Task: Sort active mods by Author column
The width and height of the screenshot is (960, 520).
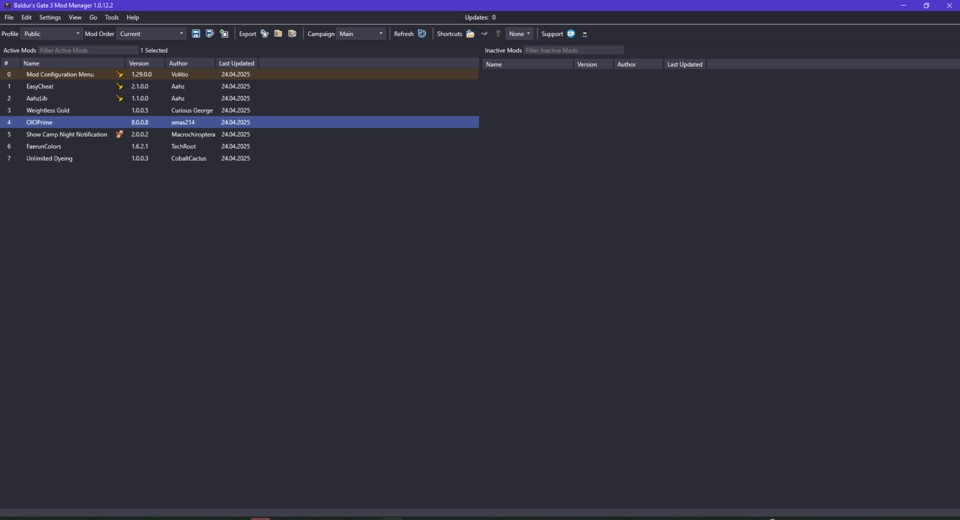Action: click(x=190, y=63)
